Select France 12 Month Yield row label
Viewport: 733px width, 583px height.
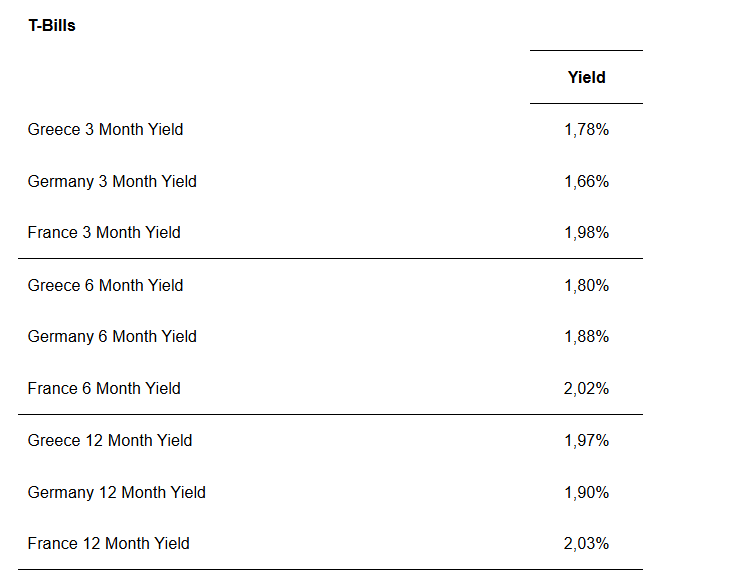(x=108, y=543)
